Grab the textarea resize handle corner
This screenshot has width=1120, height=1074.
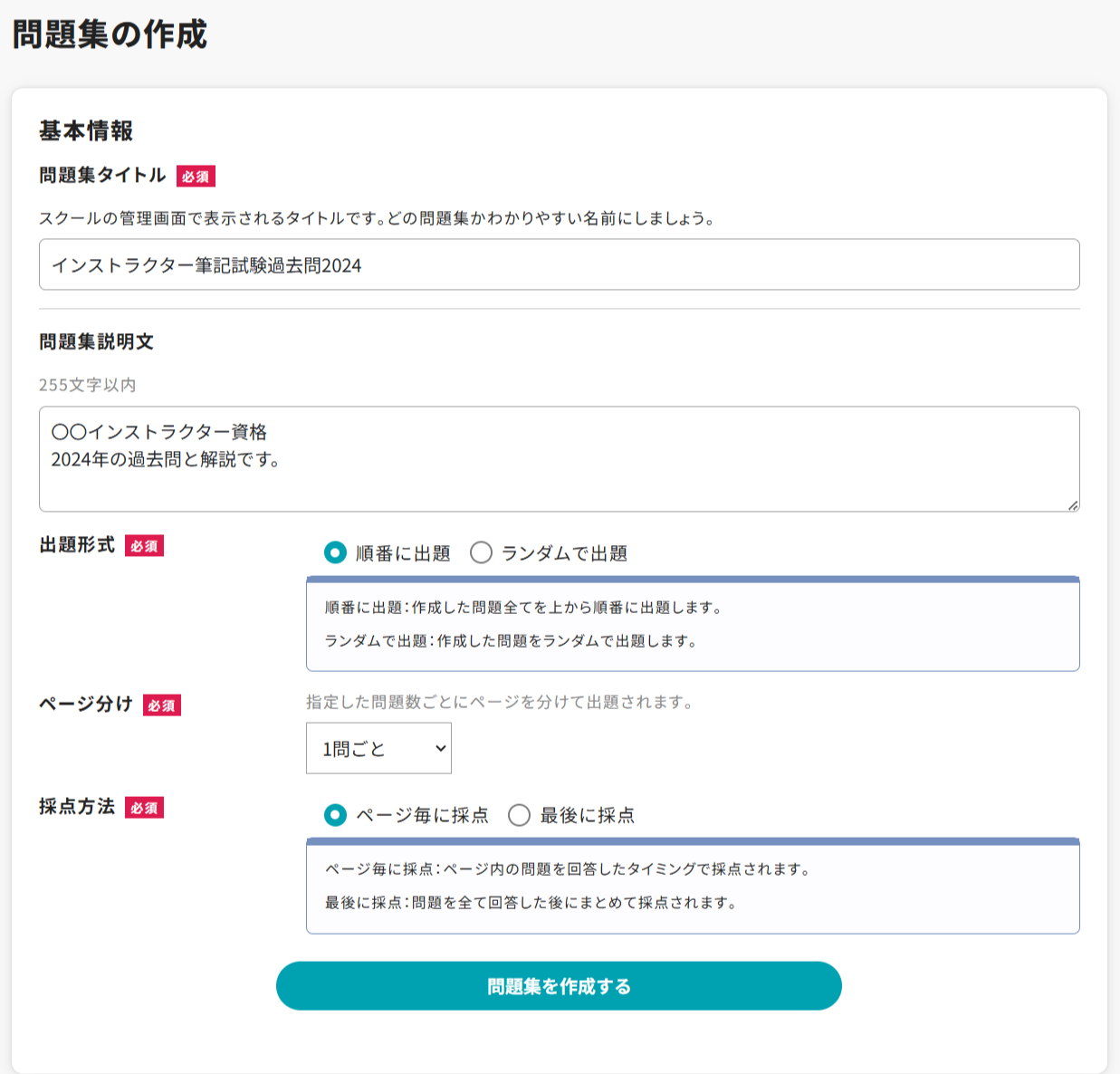(x=1072, y=505)
